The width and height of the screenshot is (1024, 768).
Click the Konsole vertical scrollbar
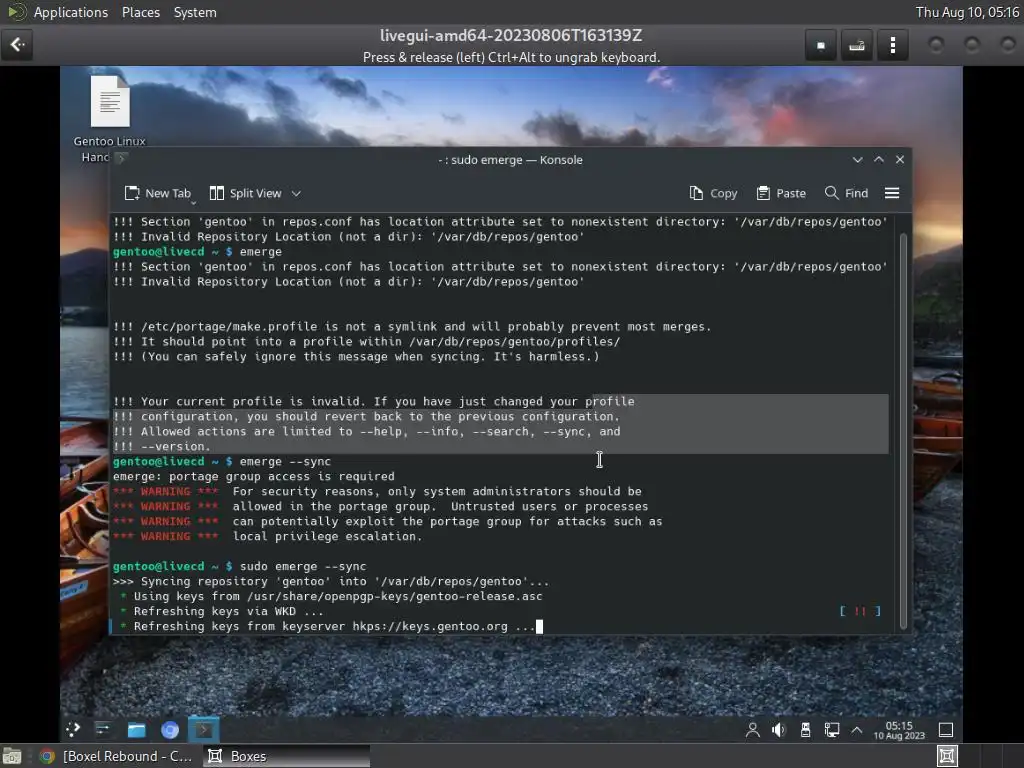(904, 430)
